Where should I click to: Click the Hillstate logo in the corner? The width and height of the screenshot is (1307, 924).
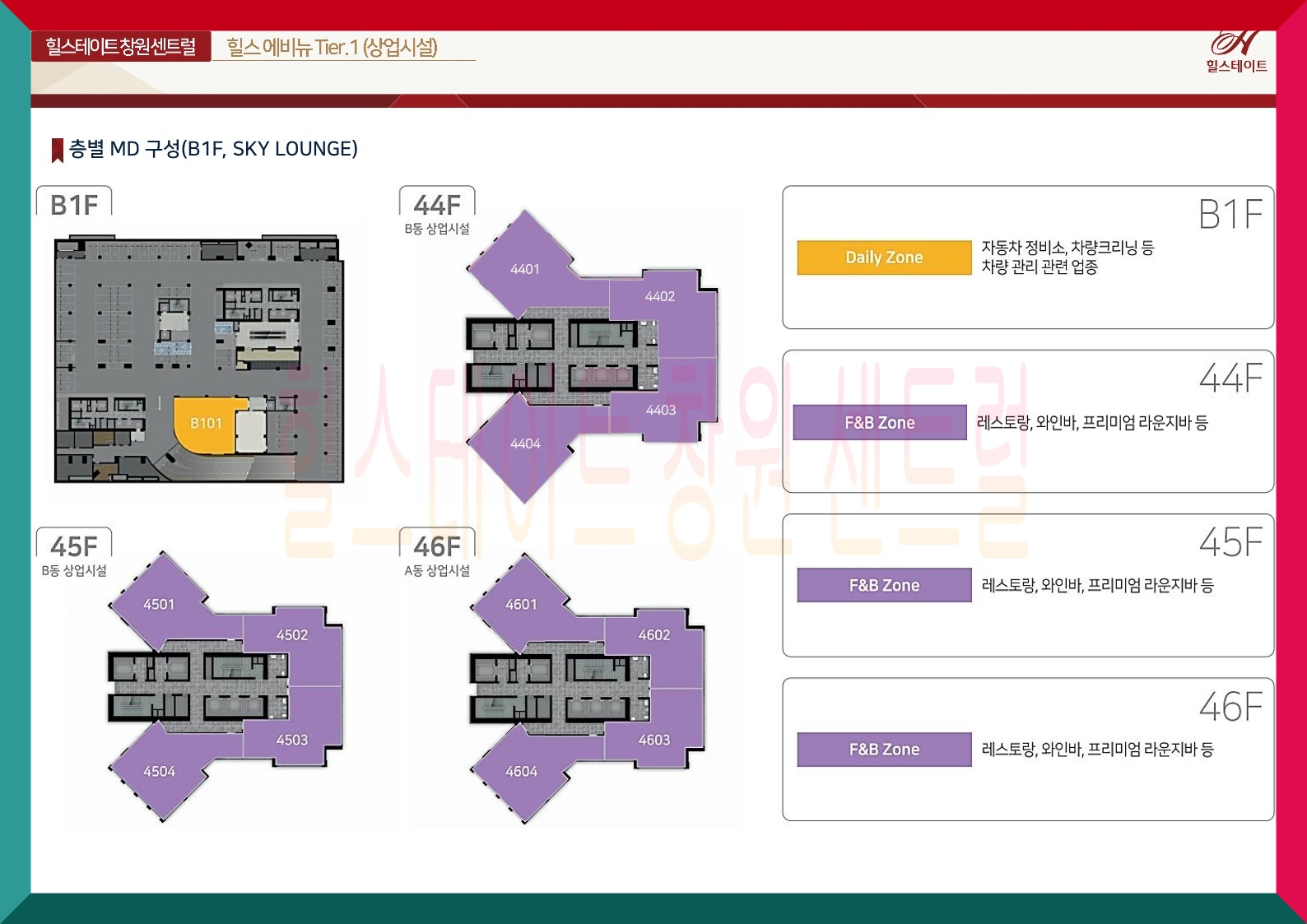tap(1236, 52)
